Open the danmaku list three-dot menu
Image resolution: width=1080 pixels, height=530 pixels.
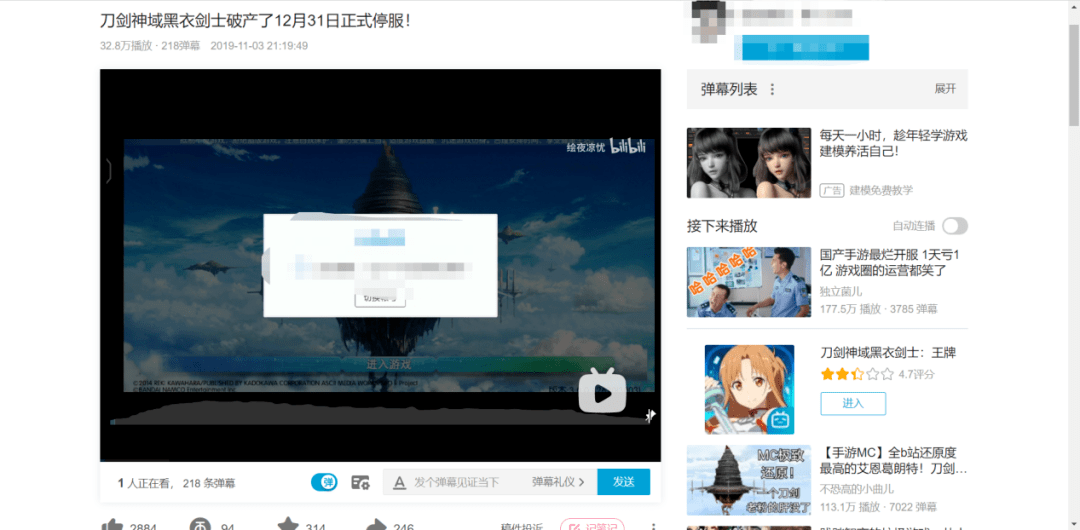tap(772, 89)
